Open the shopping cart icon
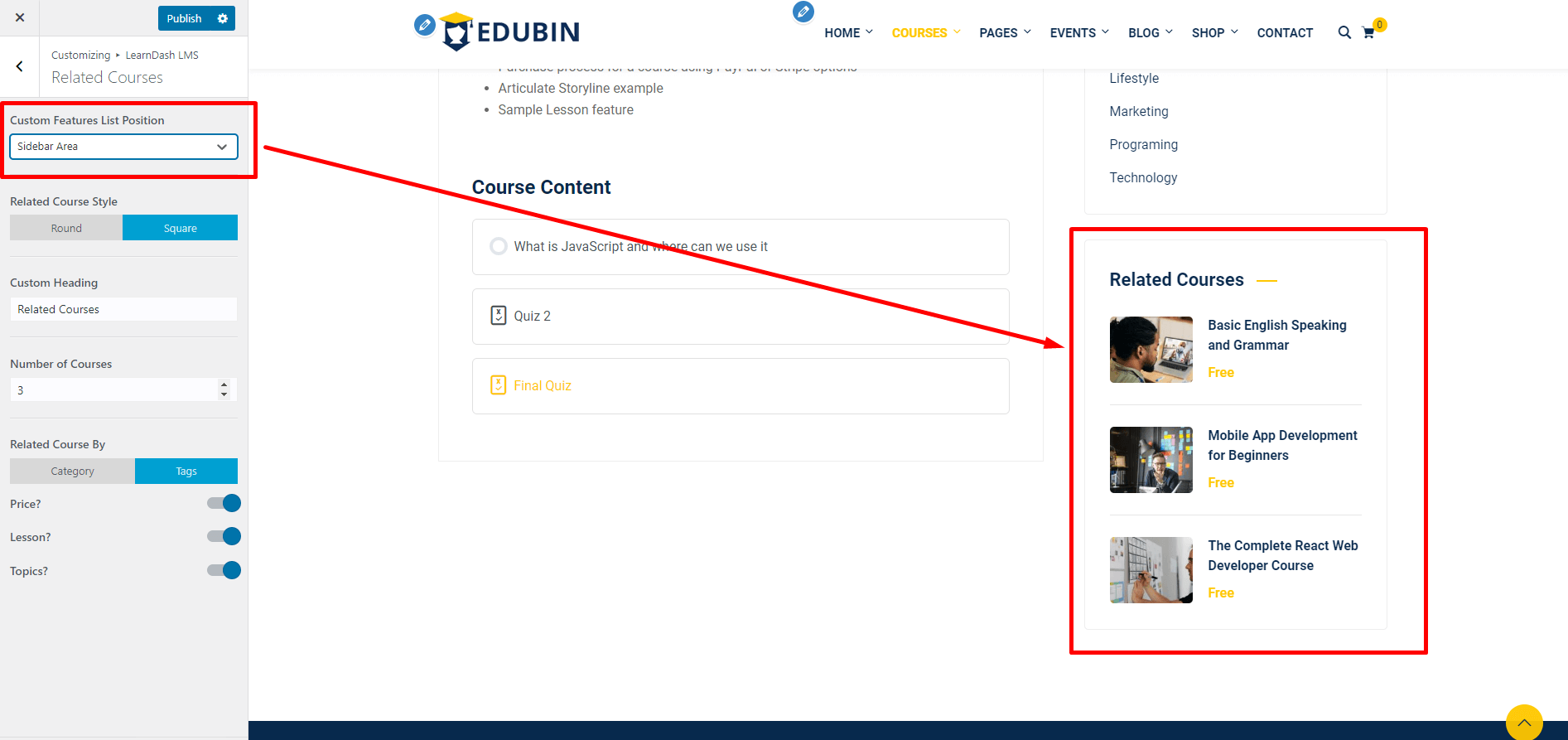The image size is (1568, 740). (1368, 33)
